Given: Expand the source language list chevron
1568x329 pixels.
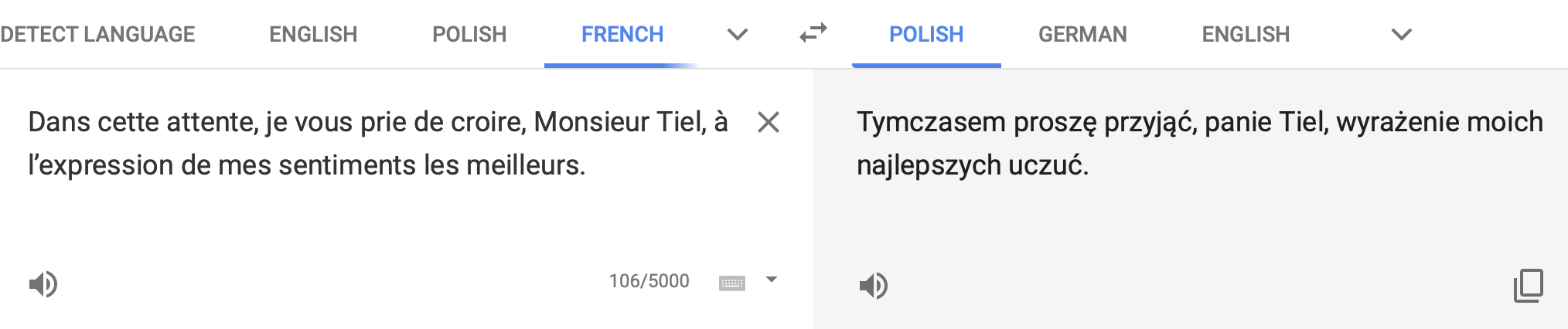Looking at the screenshot, I should click(x=738, y=34).
